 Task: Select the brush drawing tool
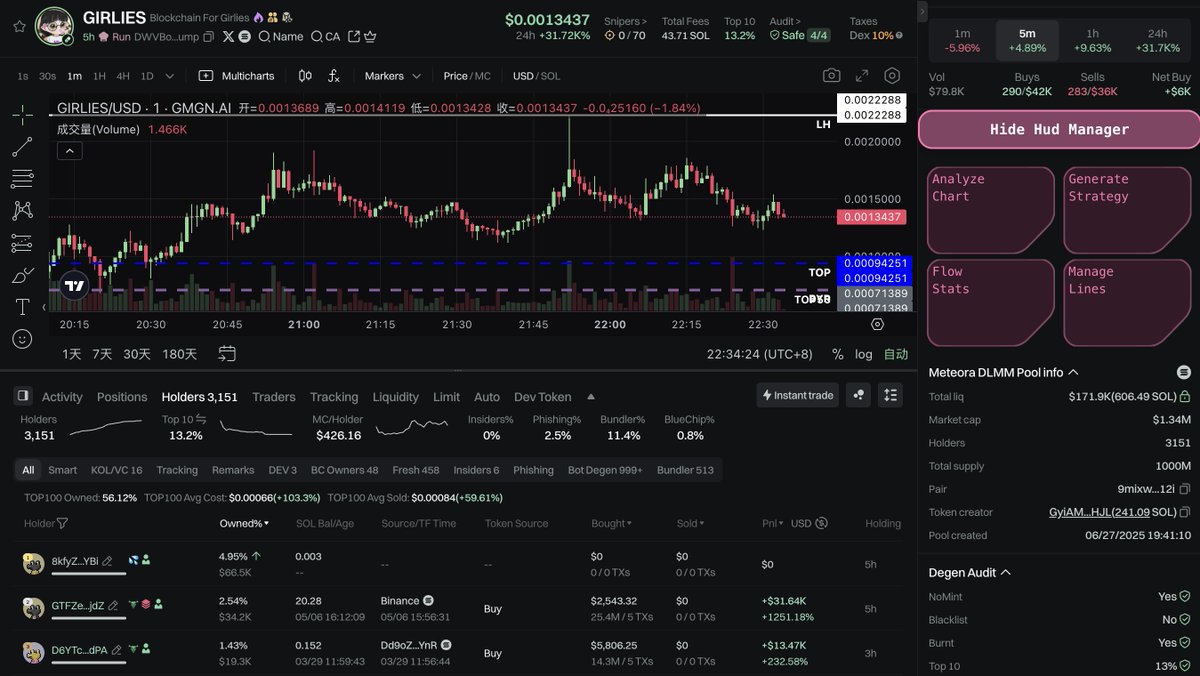22,275
